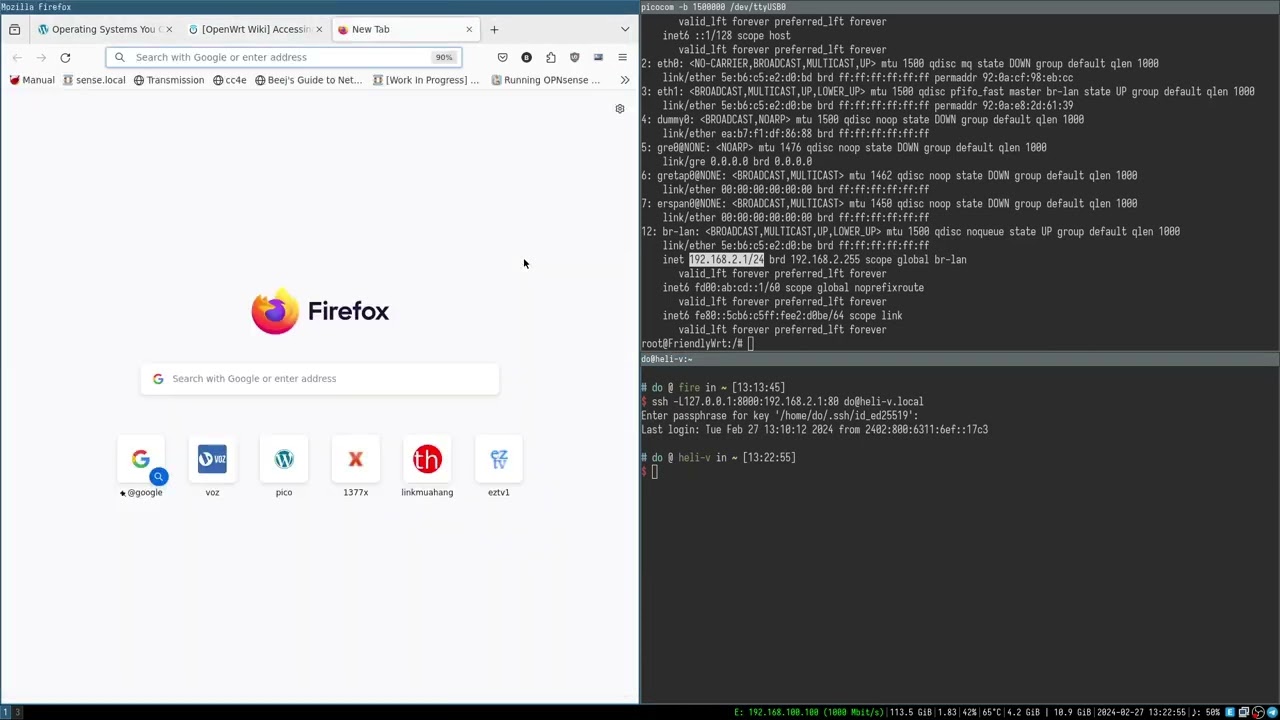Screen dimensions: 1280x720
Task: Click the volume 50% status indicator
Action: [x=1207, y=712]
